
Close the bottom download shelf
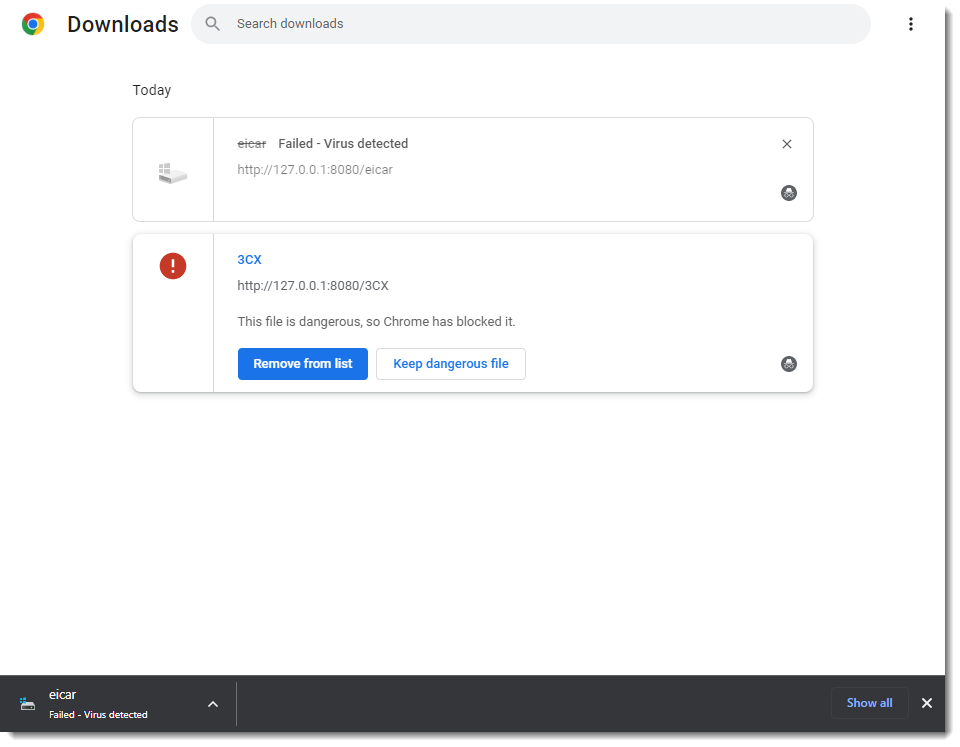(x=927, y=703)
